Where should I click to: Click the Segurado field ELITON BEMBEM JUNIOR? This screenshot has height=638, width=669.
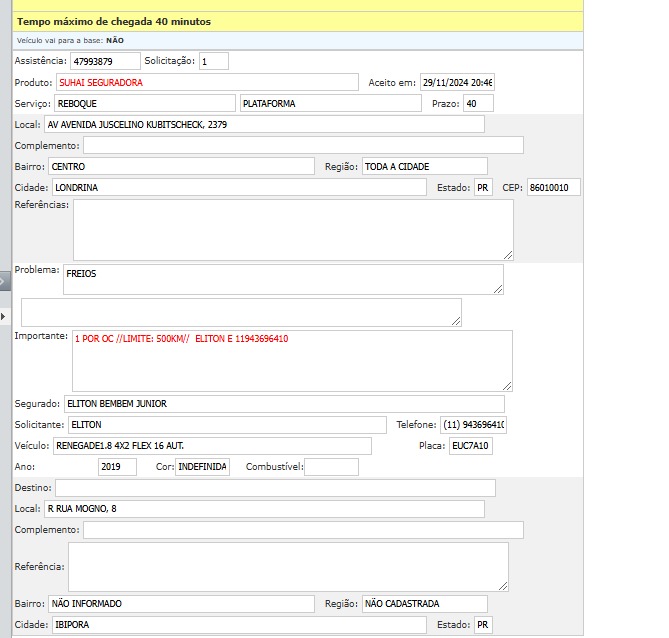pos(284,404)
